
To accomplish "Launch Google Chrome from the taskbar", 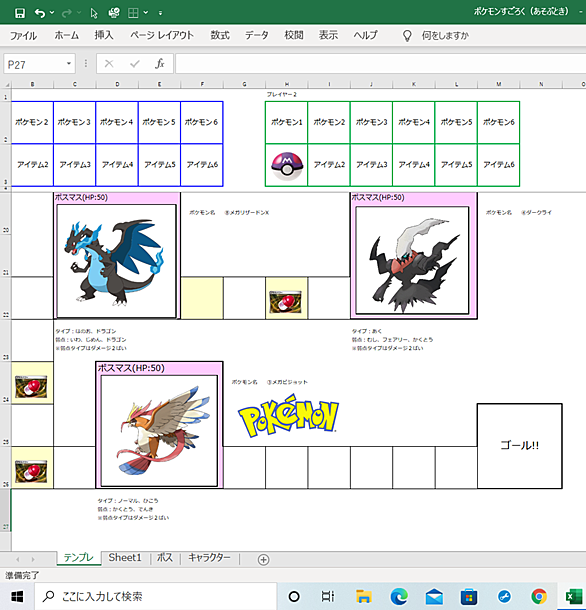I will click(x=539, y=596).
